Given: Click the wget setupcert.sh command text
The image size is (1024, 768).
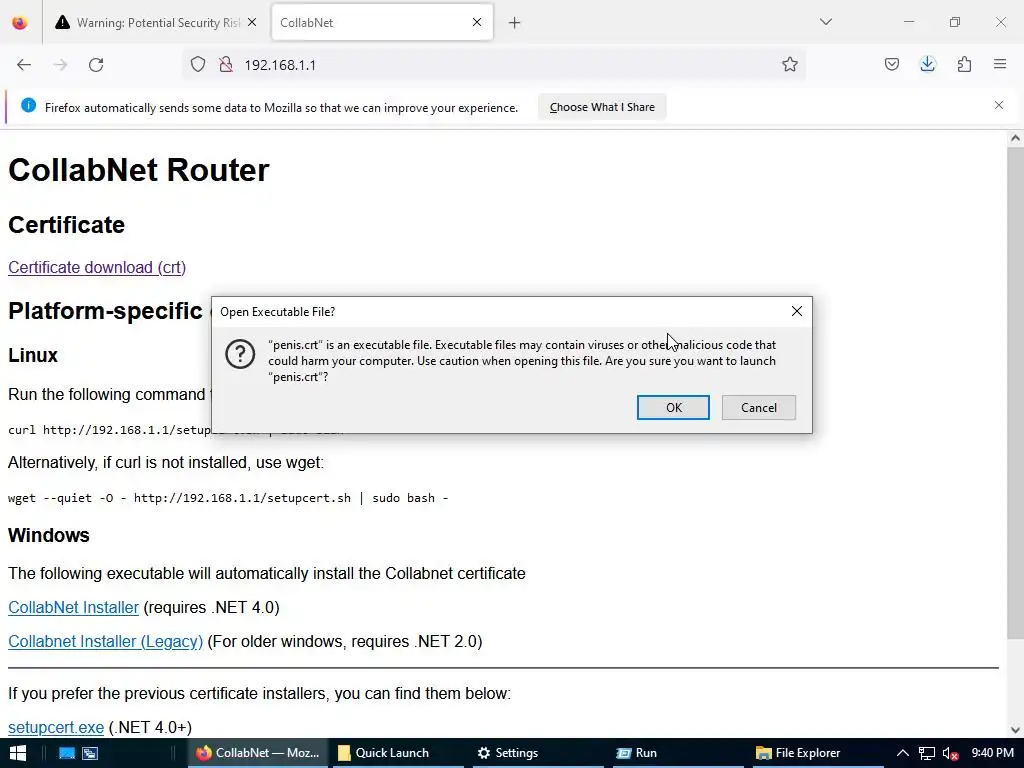Looking at the screenshot, I should [228, 498].
